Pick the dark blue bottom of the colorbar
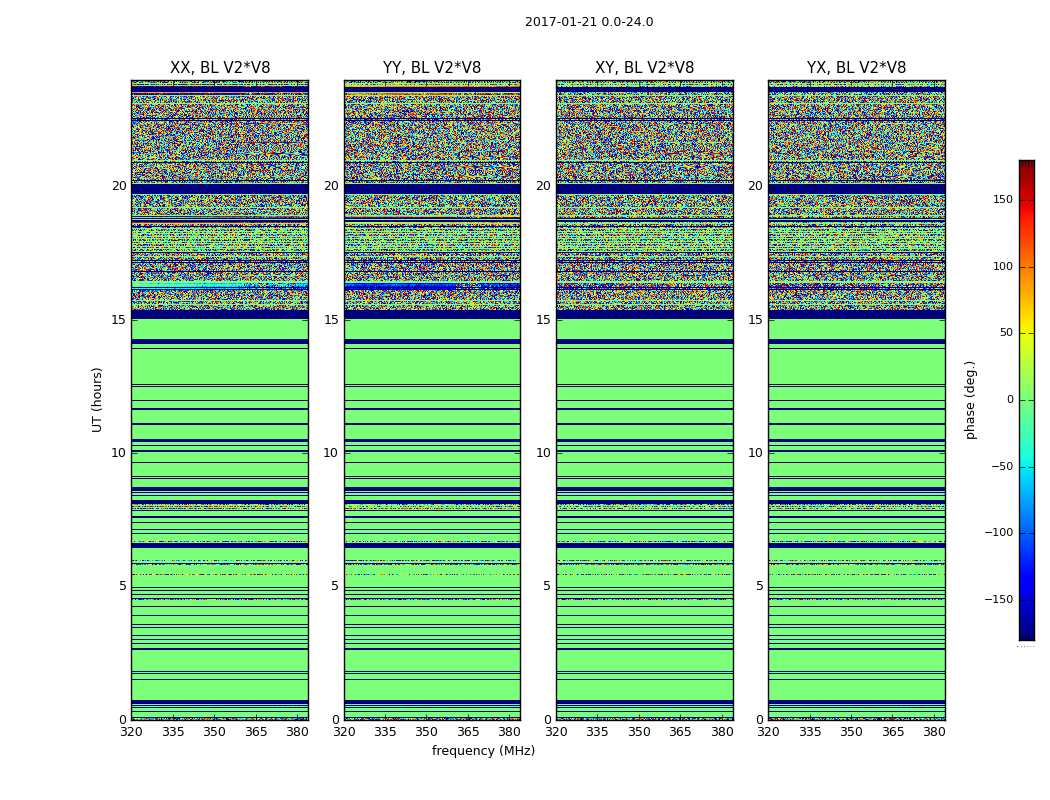This screenshot has width=1050, height=800. coord(1026,634)
